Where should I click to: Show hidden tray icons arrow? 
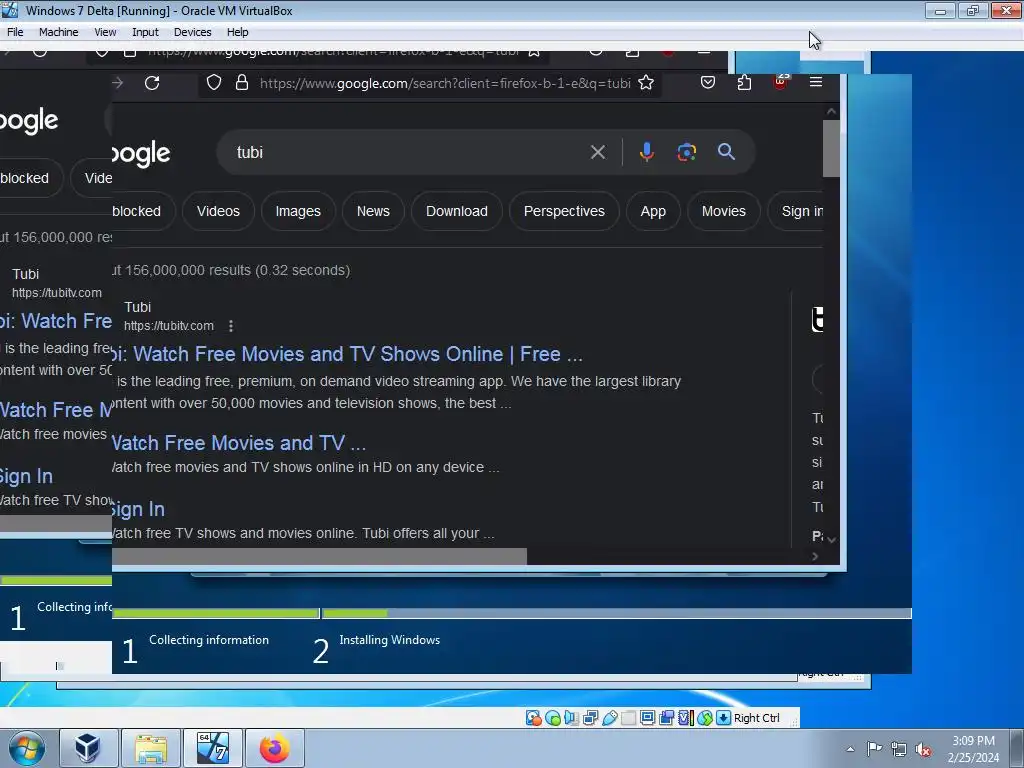tap(850, 749)
